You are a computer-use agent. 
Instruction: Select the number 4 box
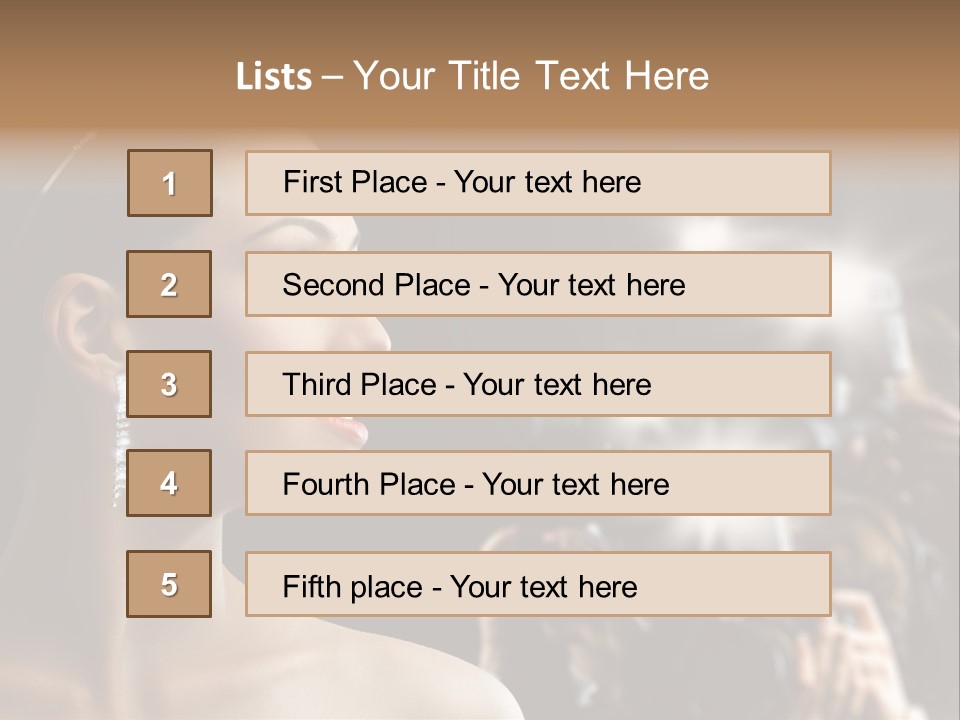169,483
